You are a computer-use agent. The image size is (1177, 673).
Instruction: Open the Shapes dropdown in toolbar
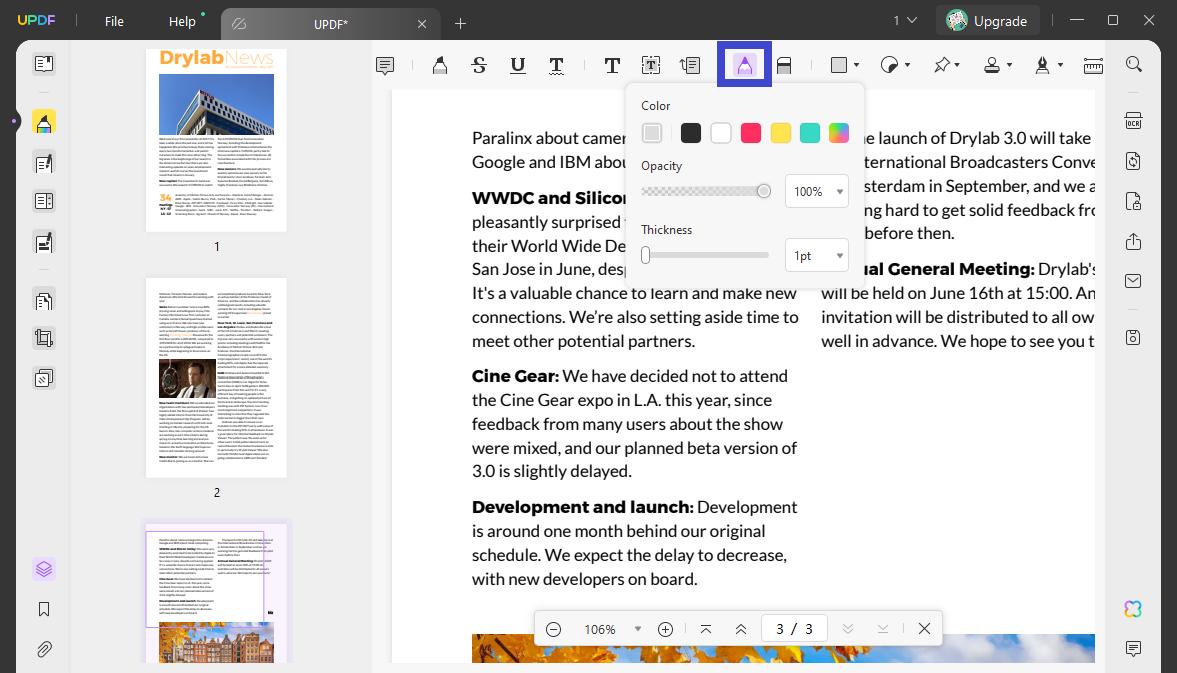click(843, 65)
